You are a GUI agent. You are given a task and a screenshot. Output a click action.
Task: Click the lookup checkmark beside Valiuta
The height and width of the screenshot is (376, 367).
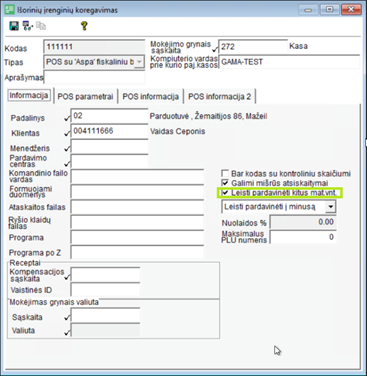click(67, 332)
